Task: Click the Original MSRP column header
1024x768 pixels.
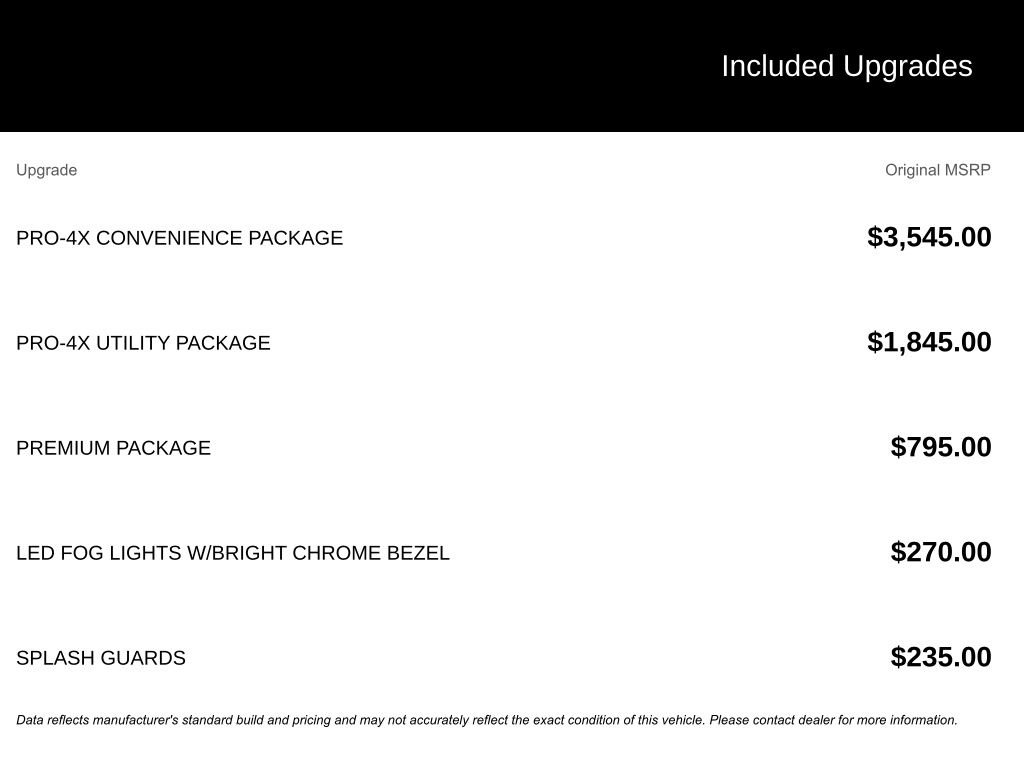Action: [x=937, y=170]
